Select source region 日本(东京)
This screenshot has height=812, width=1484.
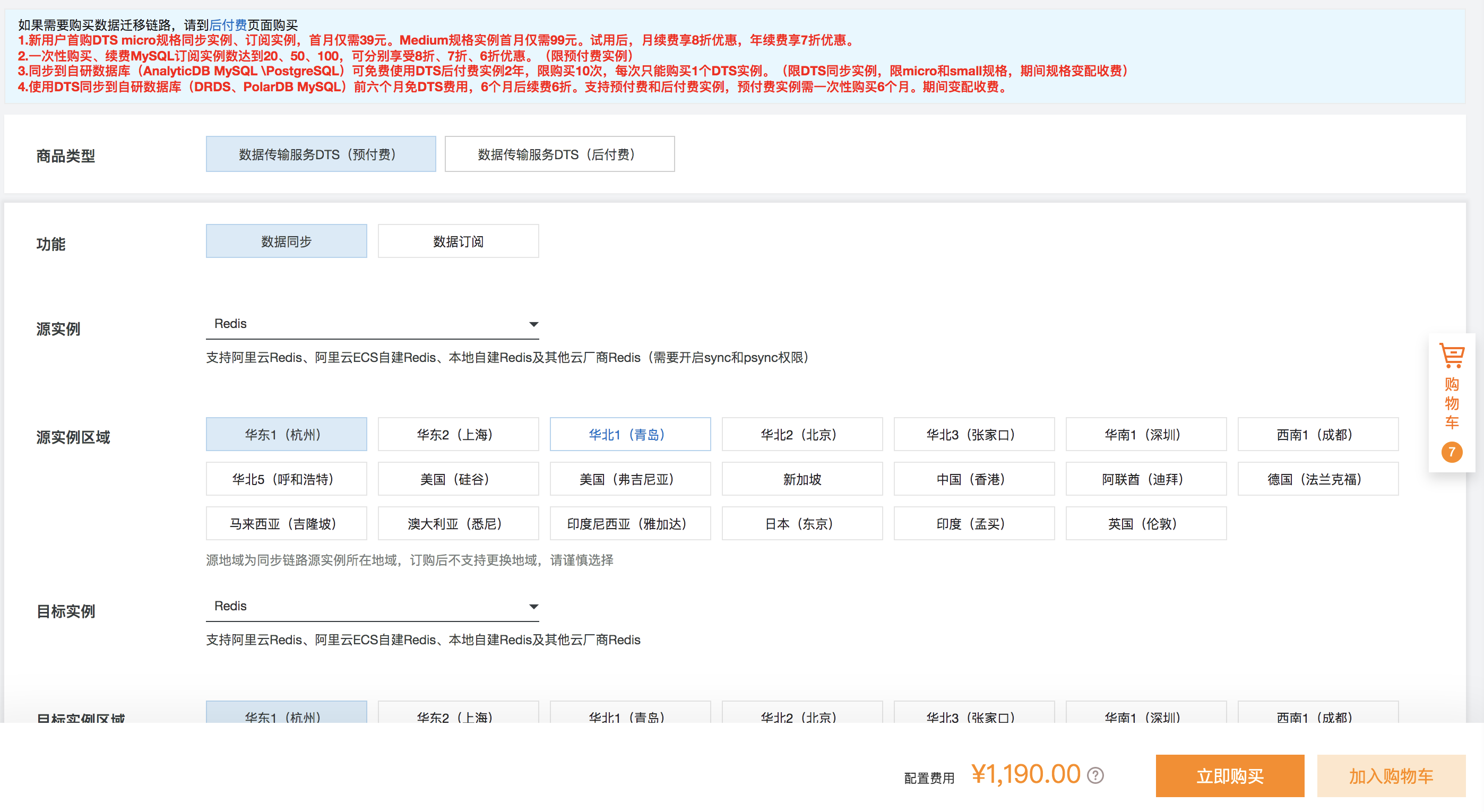click(x=802, y=523)
